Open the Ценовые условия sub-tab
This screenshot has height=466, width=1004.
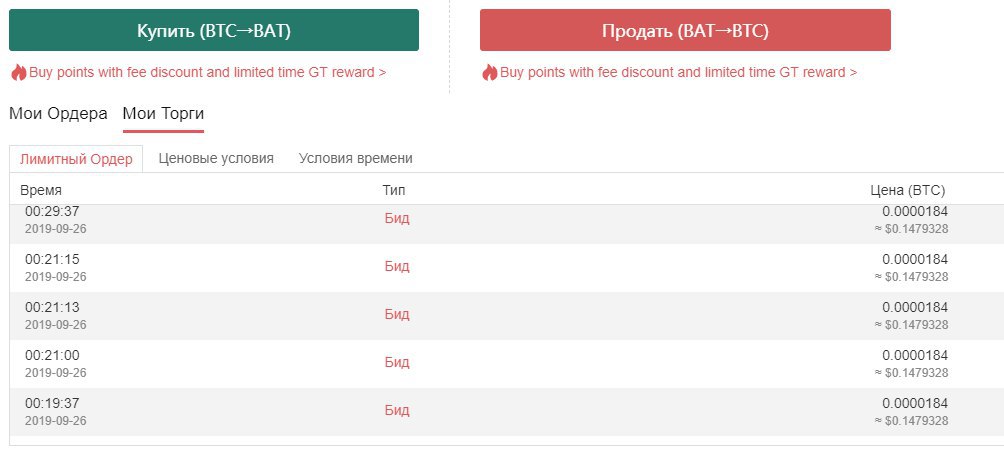pyautogui.click(x=216, y=158)
